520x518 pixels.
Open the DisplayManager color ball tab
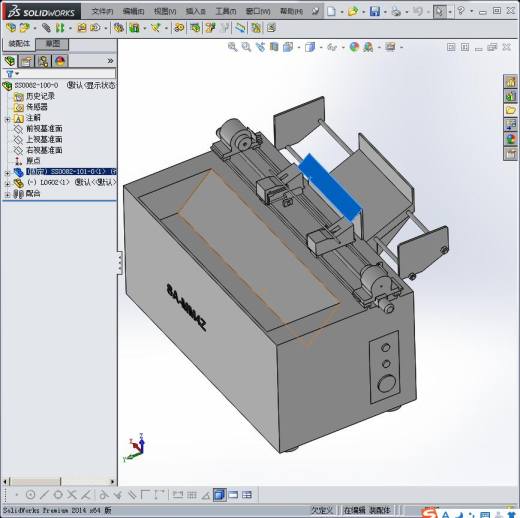point(60,61)
